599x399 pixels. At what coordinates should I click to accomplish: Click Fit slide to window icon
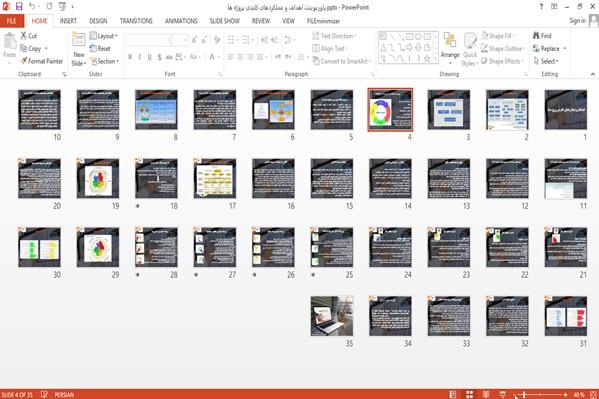[593, 394]
